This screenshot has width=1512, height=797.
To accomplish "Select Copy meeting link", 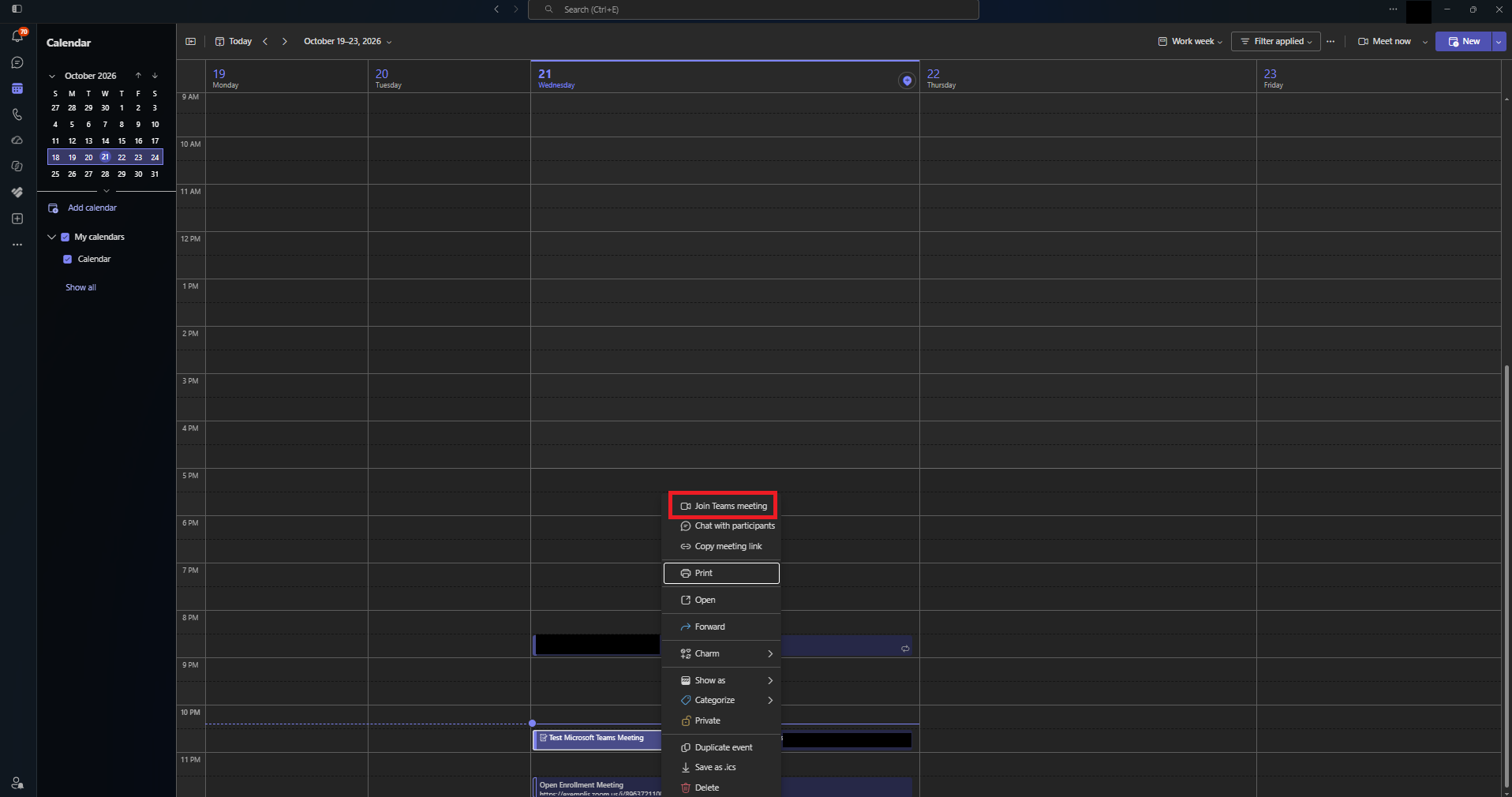I will click(722, 546).
